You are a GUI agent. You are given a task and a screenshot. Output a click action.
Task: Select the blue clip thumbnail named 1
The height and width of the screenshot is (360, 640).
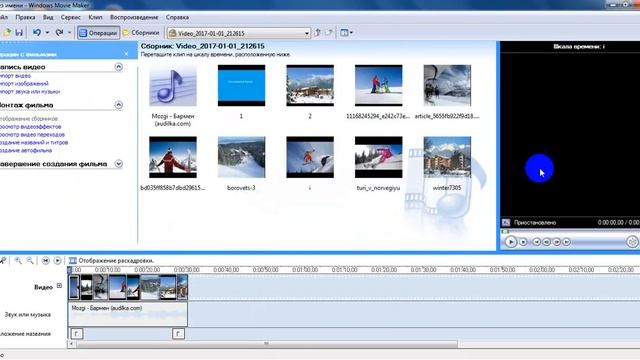(241, 85)
